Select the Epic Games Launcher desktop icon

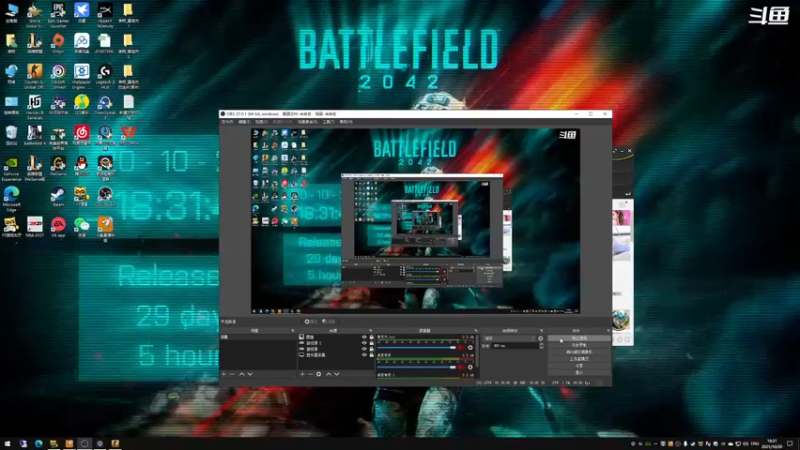click(58, 14)
